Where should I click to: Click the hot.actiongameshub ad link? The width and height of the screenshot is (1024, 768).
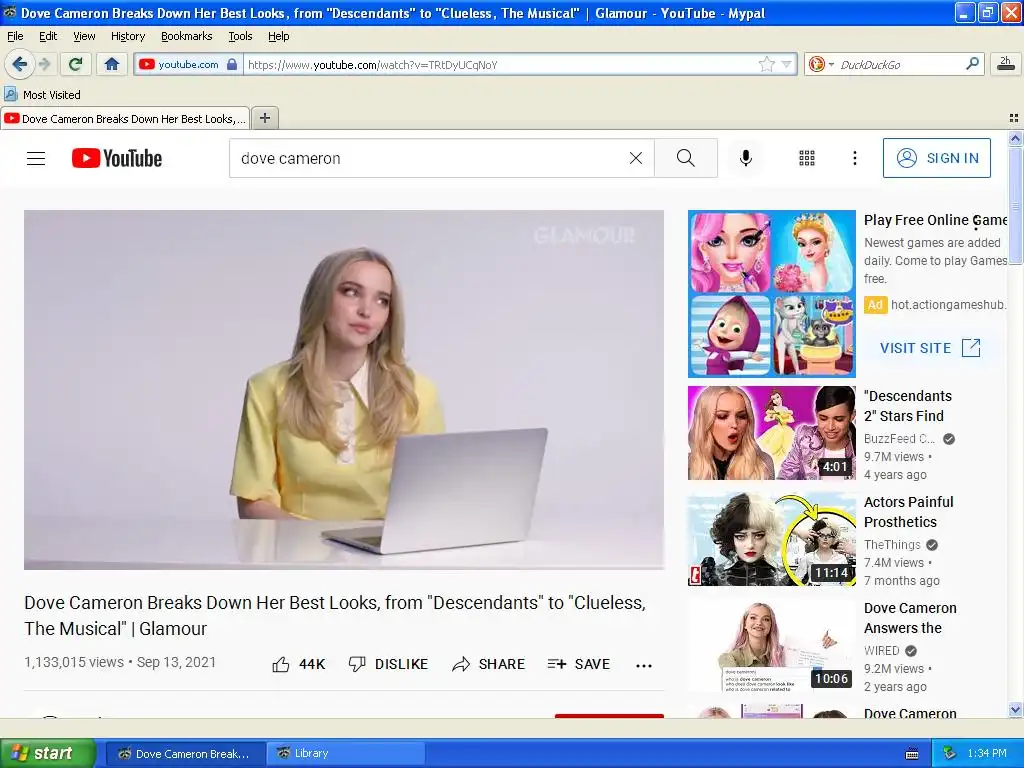(x=948, y=304)
